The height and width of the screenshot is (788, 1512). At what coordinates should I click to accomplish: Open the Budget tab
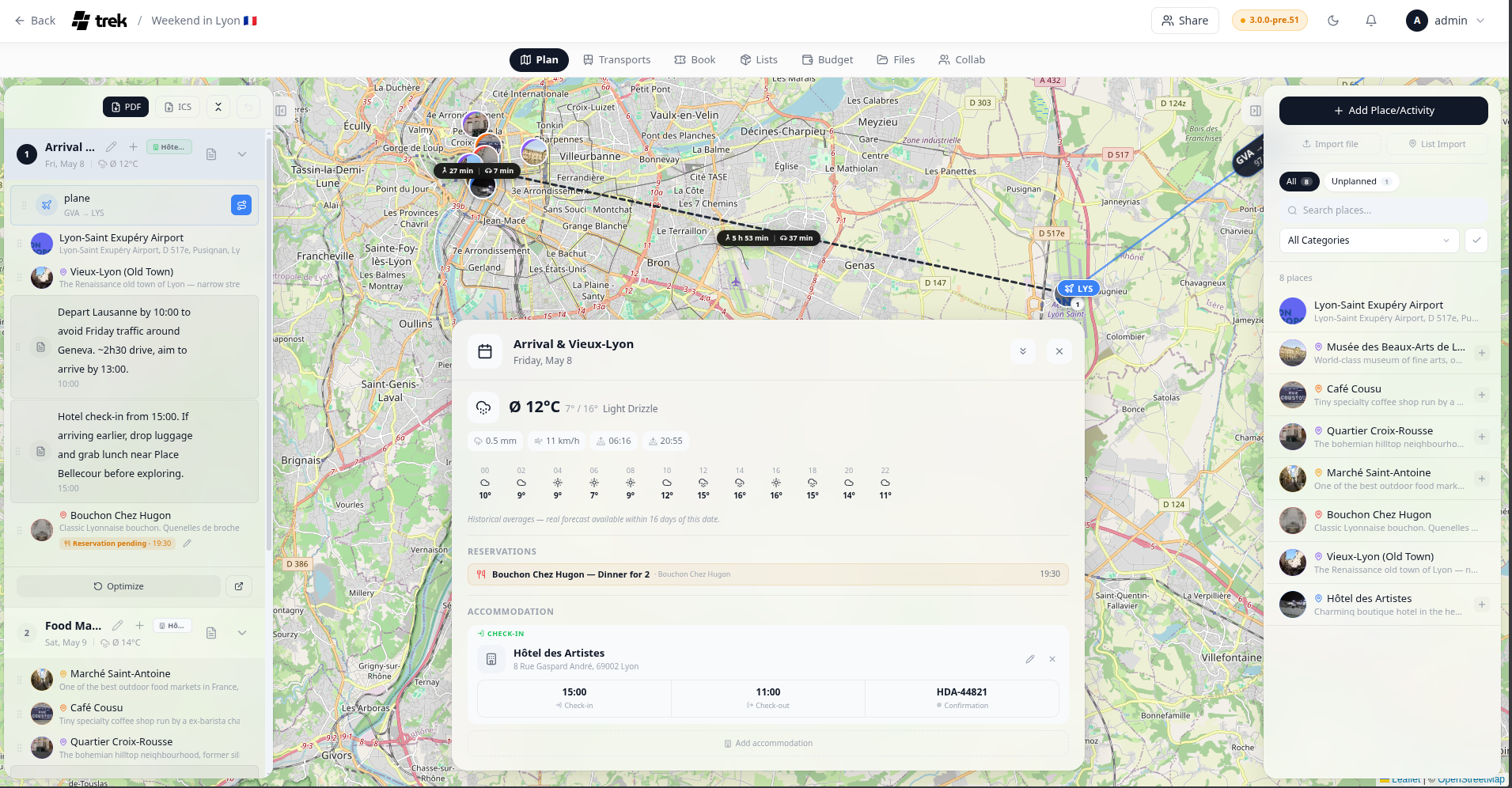point(828,59)
